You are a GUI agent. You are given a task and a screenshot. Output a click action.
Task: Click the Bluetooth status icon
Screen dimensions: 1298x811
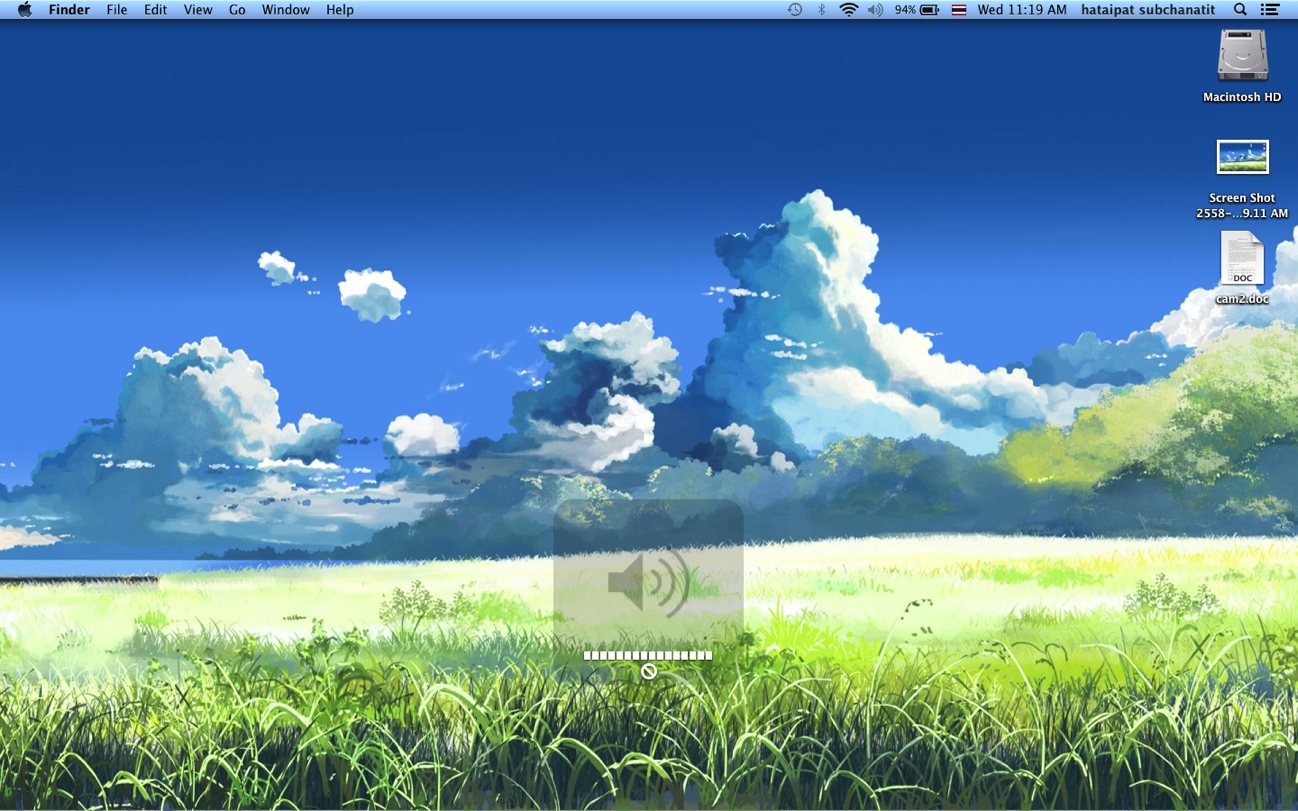coord(822,10)
